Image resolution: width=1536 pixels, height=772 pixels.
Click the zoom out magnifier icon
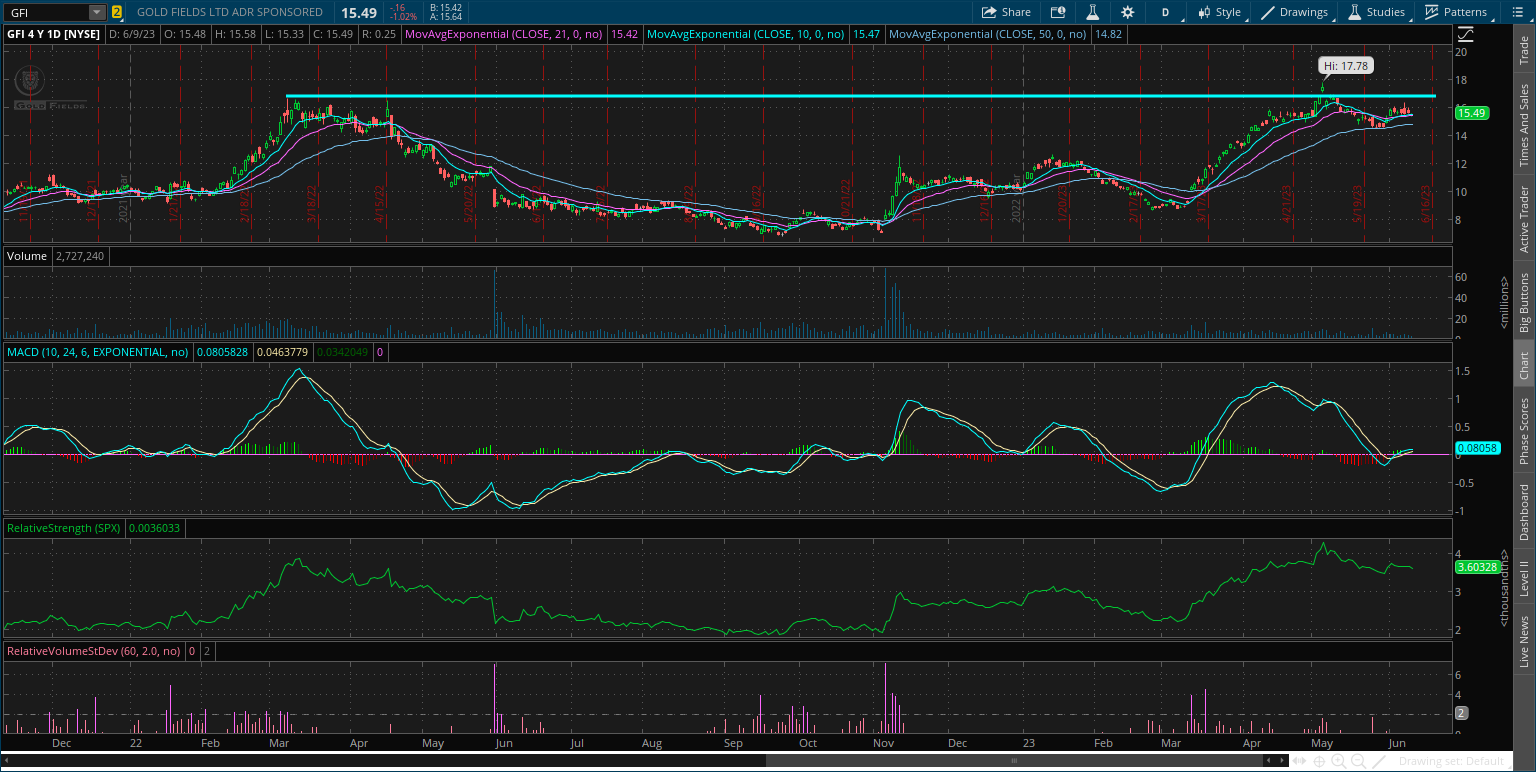1358,761
